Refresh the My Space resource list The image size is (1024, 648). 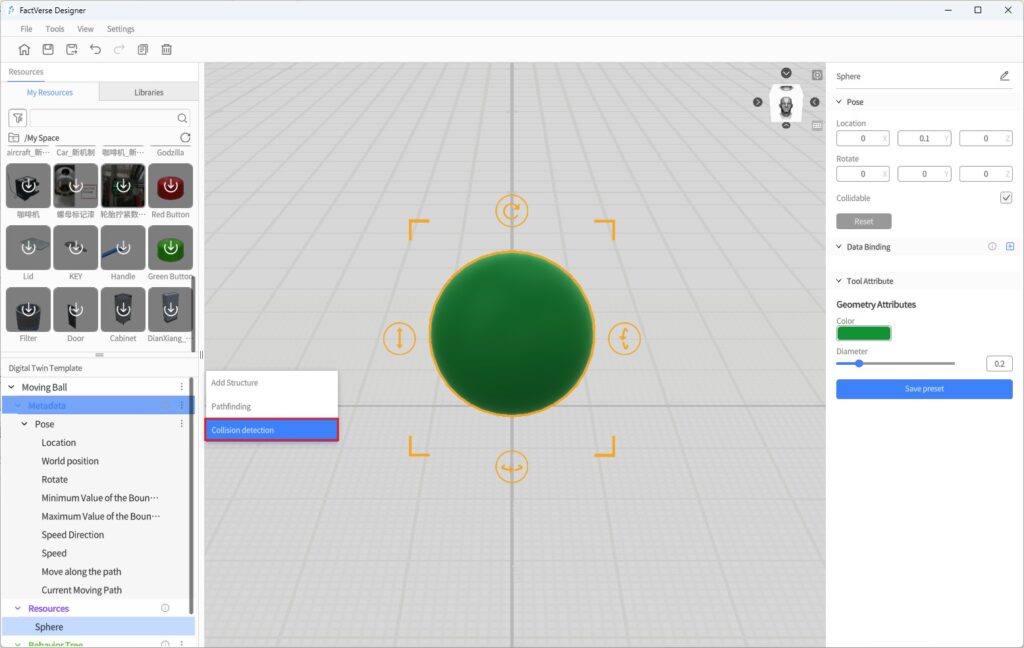185,137
